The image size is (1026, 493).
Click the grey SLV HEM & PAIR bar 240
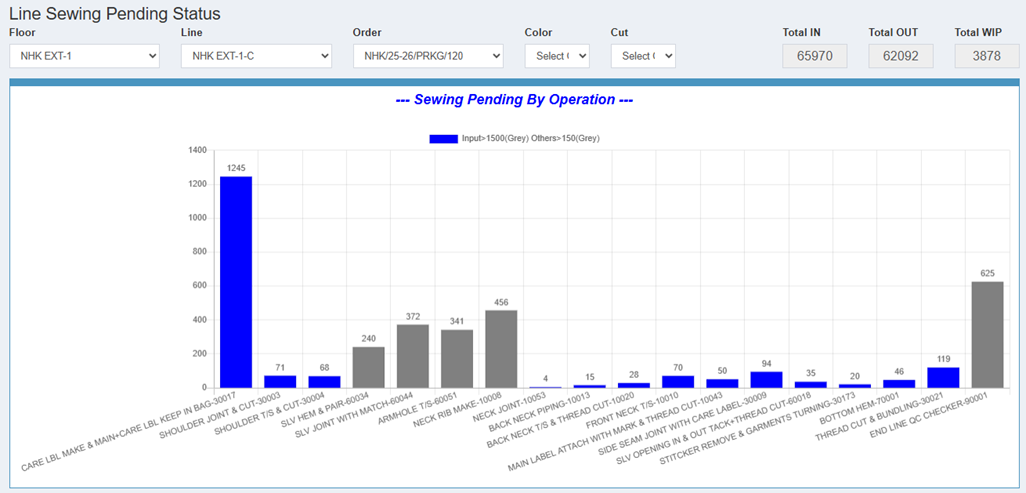pyautogui.click(x=368, y=367)
